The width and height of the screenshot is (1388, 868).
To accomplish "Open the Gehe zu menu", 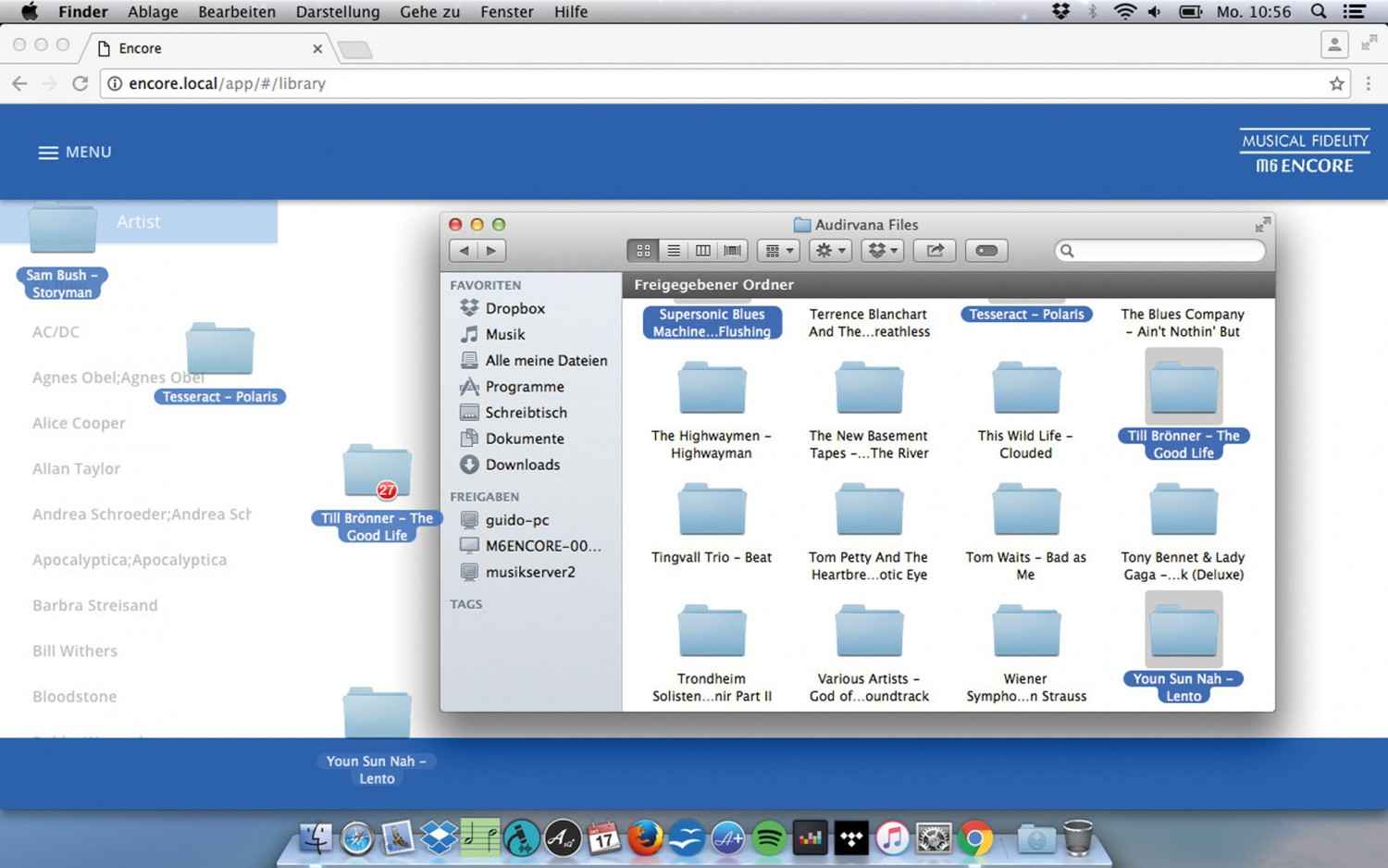I will pos(429,11).
